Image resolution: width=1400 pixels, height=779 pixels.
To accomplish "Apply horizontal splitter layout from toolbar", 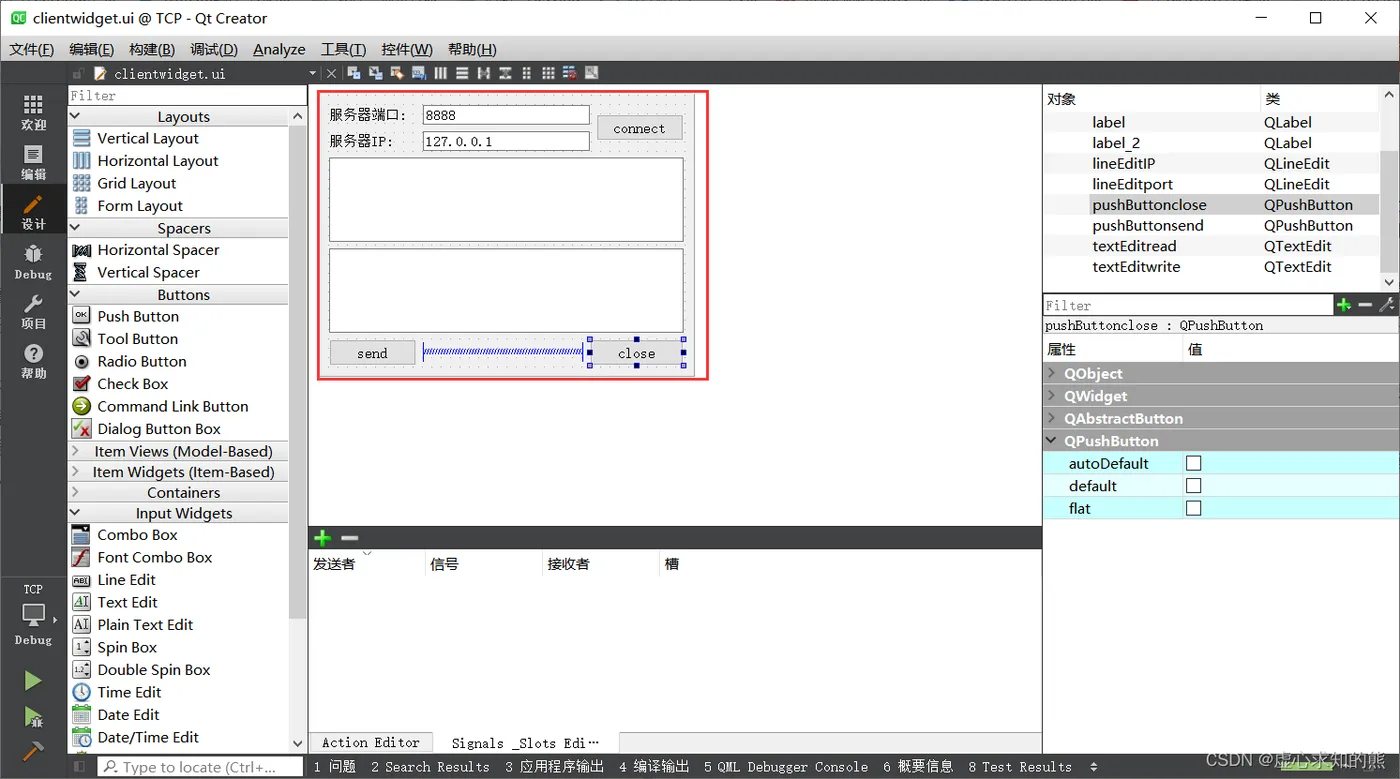I will (484, 73).
